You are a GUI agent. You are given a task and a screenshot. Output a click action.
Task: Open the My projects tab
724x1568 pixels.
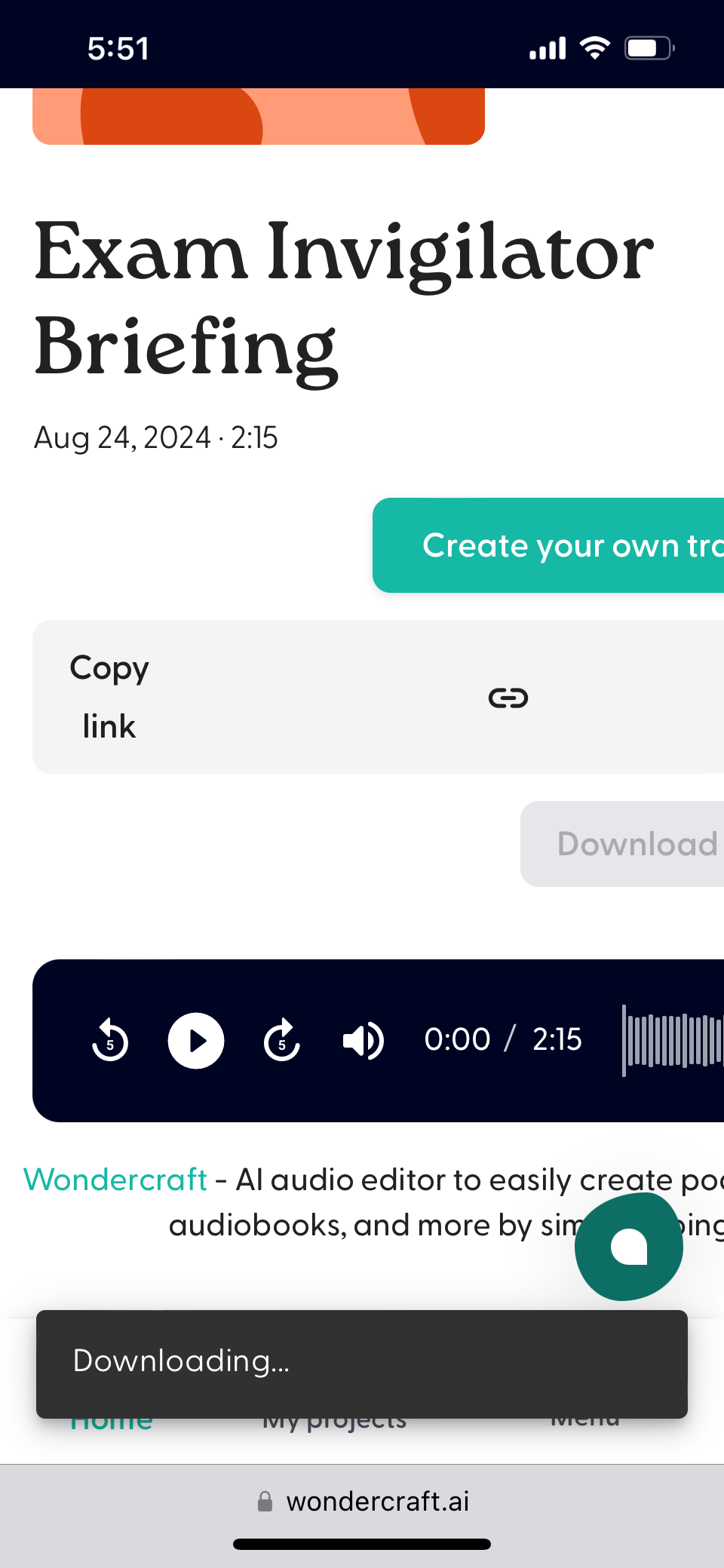click(x=334, y=1424)
